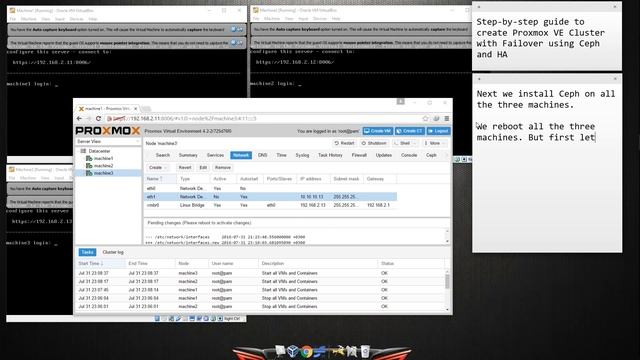
Task: Select task row started Jul 31 23:08:37
Action: (x=260, y=273)
